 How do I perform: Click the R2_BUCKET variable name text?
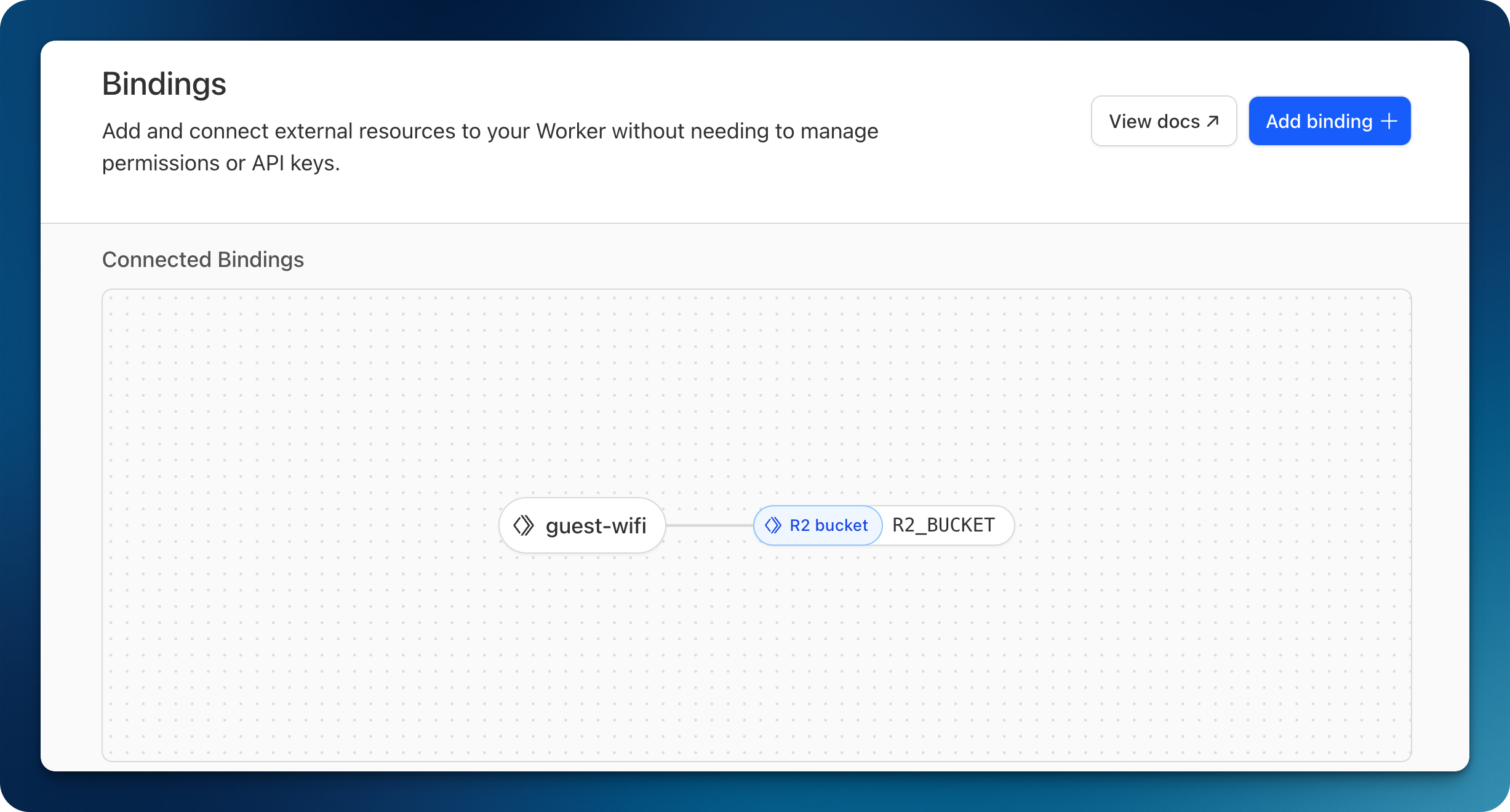click(943, 525)
